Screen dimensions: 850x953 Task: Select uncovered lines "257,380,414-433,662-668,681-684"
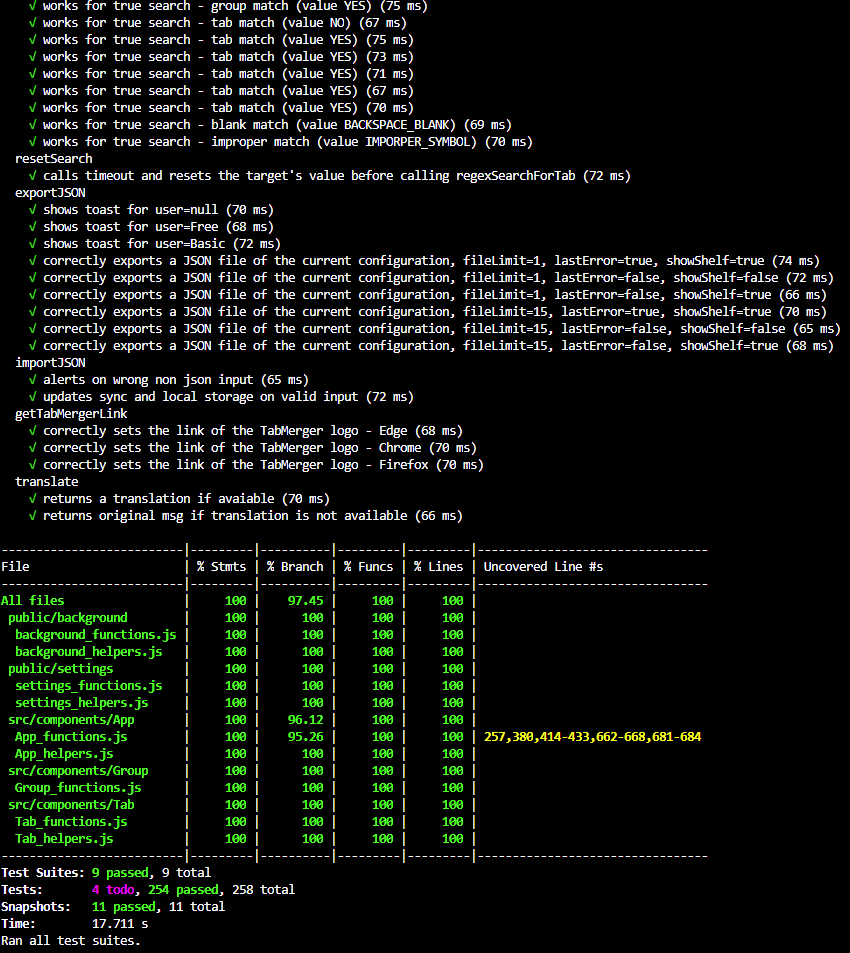(592, 737)
